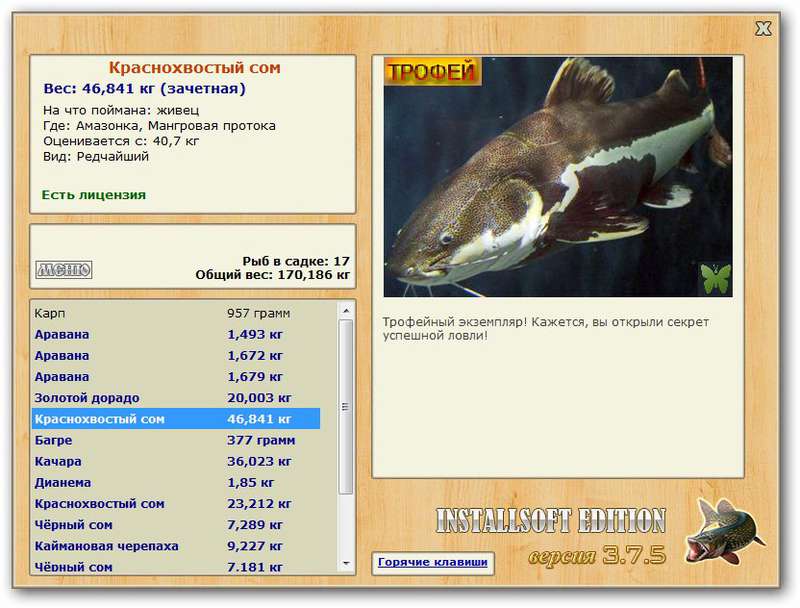
Task: Click the Есть лицензия green label
Action: pos(93,194)
